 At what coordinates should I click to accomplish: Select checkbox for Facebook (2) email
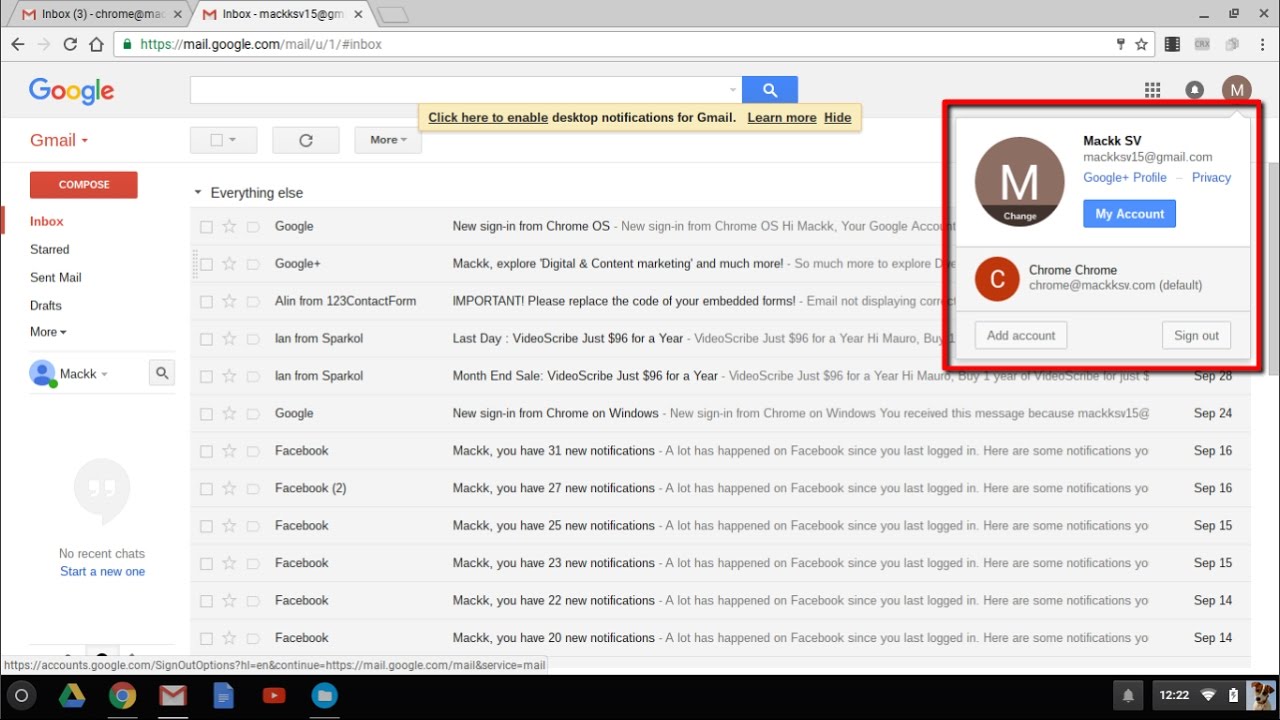[x=206, y=488]
